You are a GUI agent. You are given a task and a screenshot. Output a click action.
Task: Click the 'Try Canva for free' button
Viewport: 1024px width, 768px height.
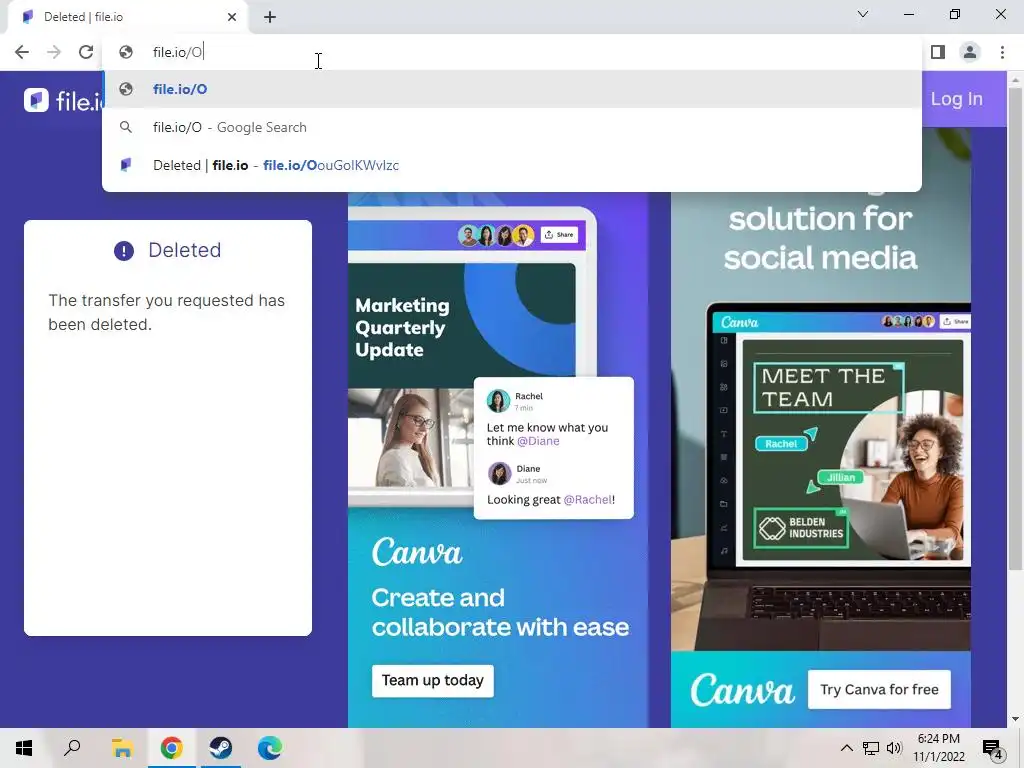tap(879, 690)
